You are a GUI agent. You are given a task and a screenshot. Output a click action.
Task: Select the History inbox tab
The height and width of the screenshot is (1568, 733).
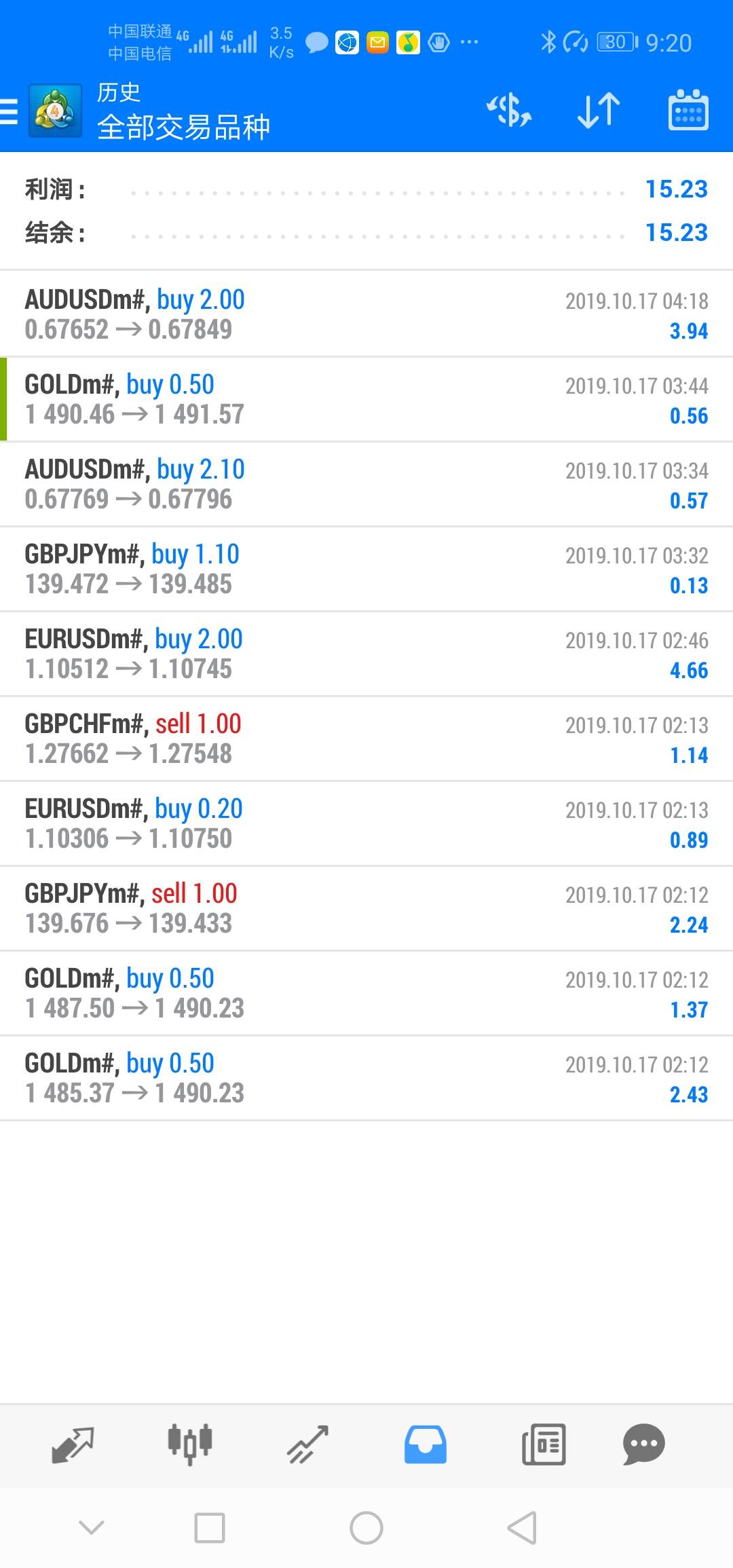426,1444
